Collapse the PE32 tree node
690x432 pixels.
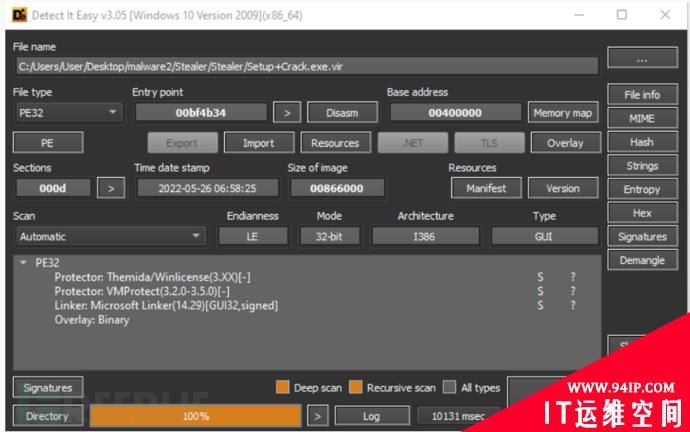tap(23, 263)
